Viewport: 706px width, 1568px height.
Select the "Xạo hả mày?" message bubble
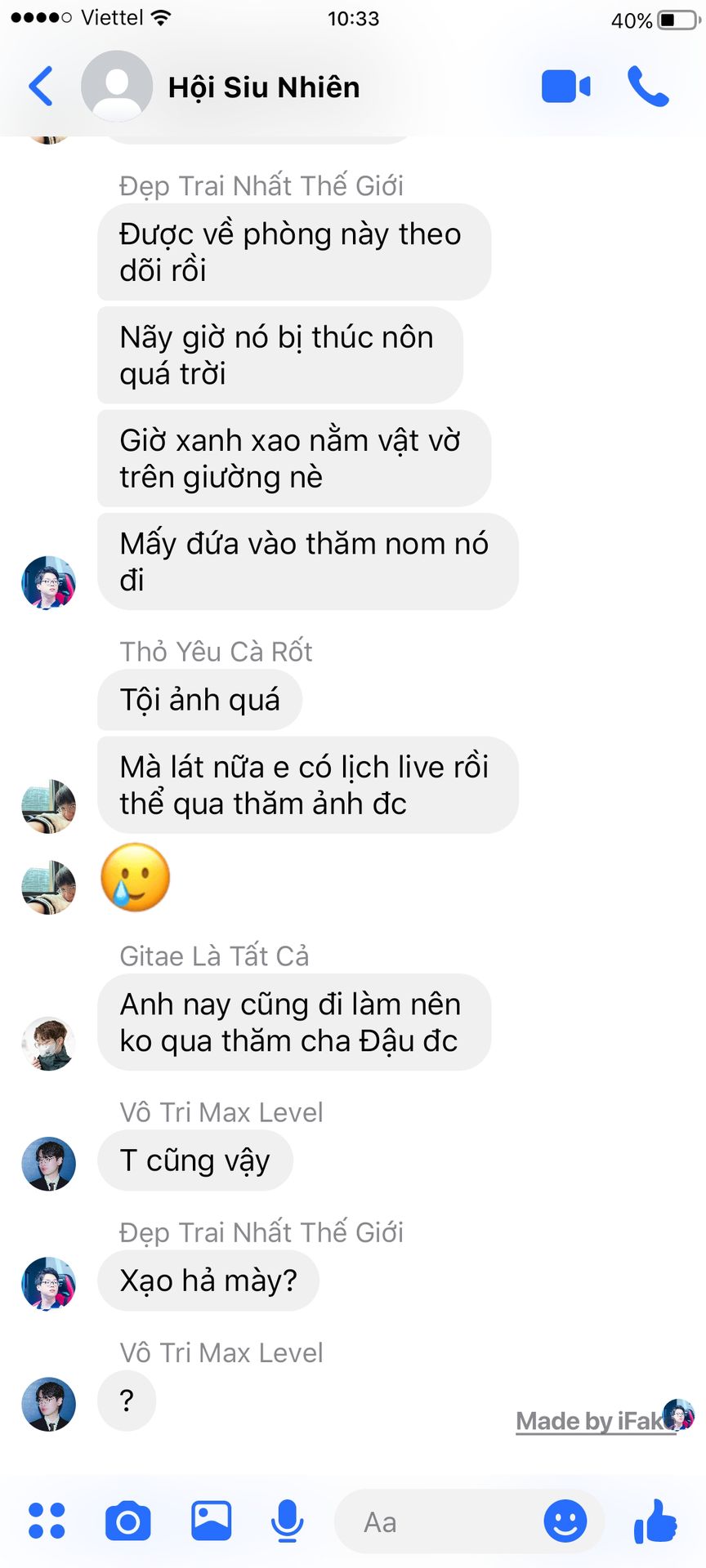[x=208, y=1281]
